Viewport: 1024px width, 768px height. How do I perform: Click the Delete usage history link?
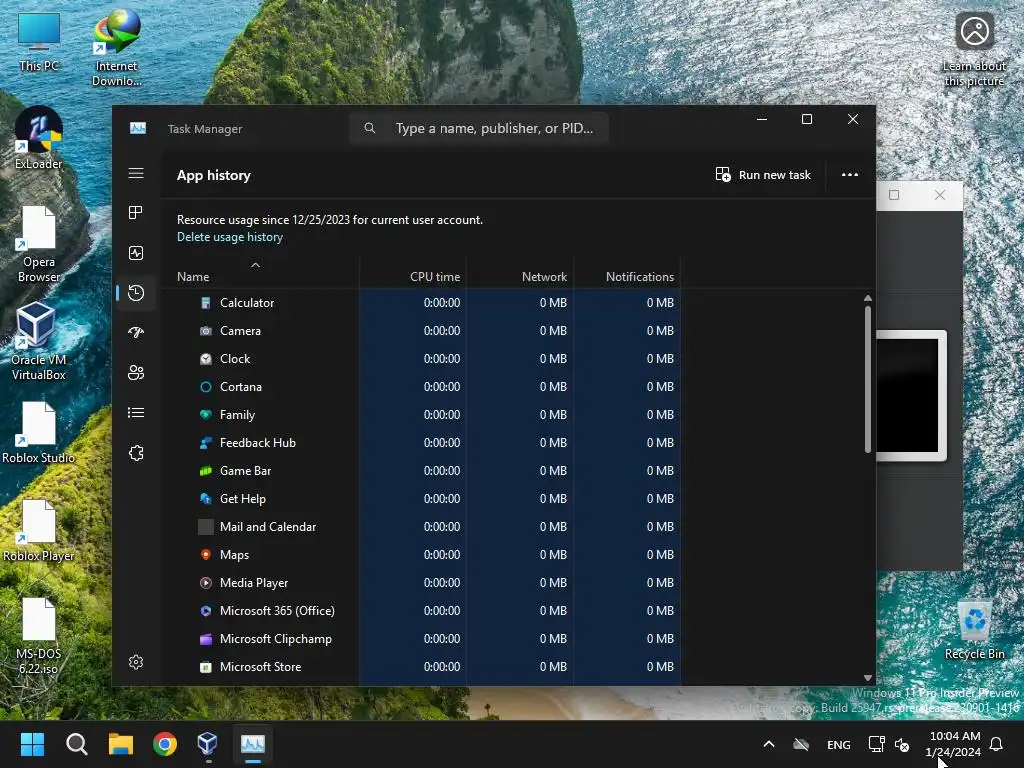point(230,237)
